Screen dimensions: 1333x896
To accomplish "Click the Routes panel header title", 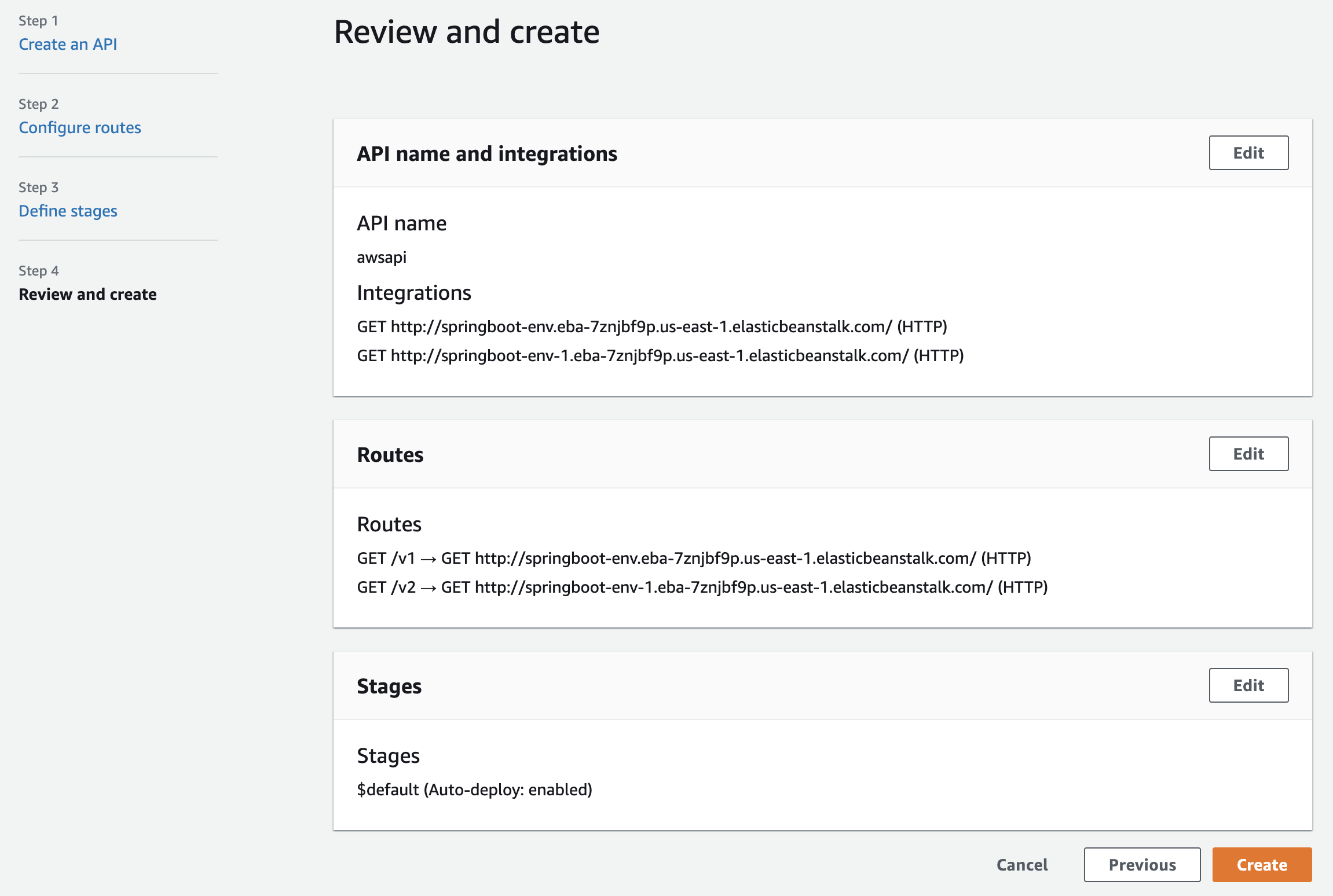I will (390, 454).
